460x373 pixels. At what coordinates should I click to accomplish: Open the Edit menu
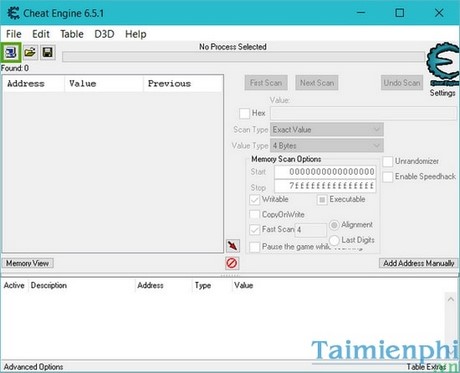41,34
